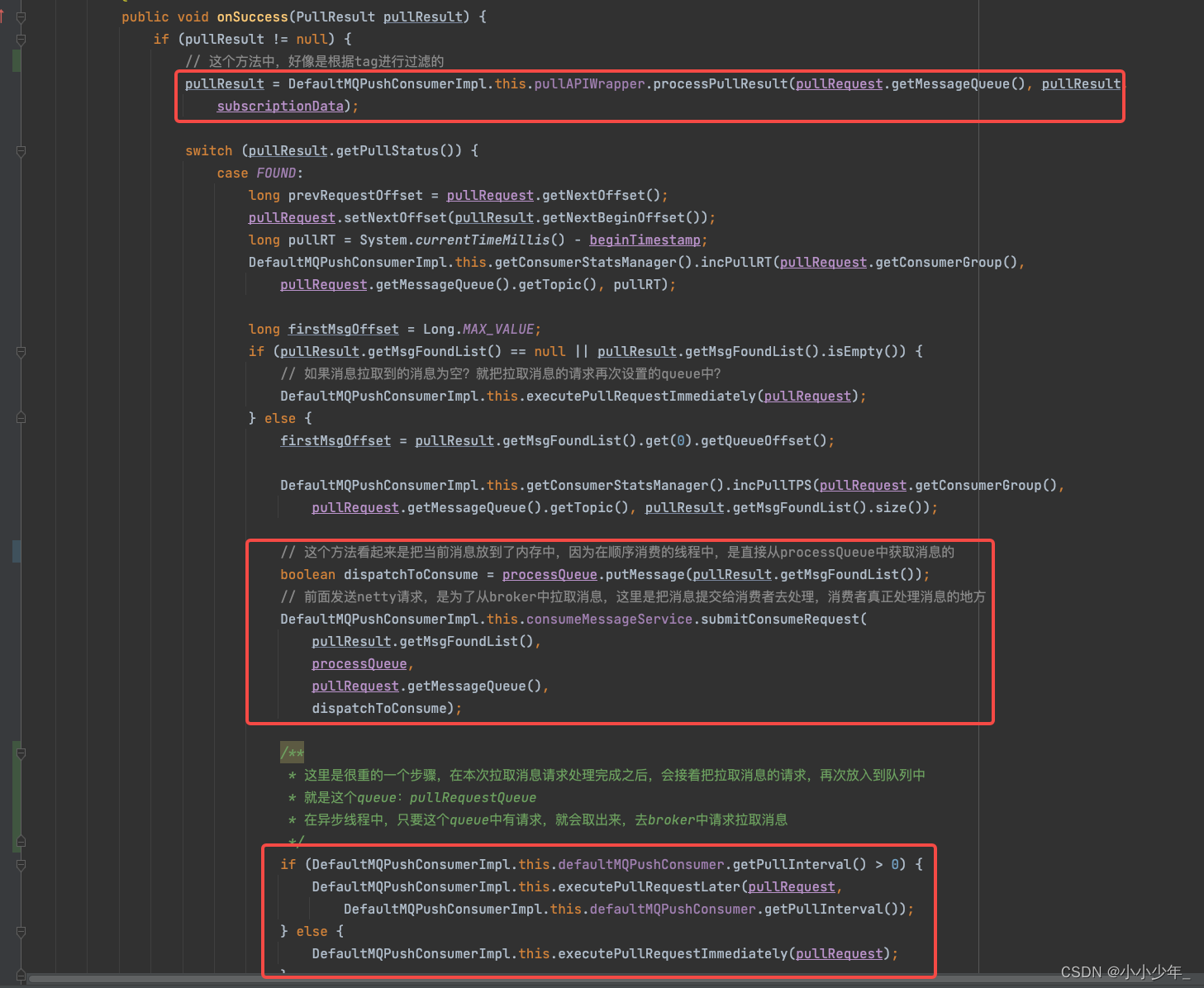Viewport: 1204px width, 988px height.
Task: Click the incPullRT method call
Action: [x=736, y=262]
